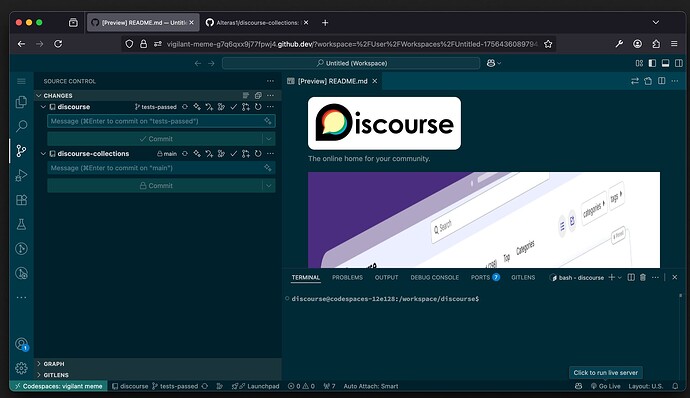Open the Search view in activity bar

tap(21, 126)
